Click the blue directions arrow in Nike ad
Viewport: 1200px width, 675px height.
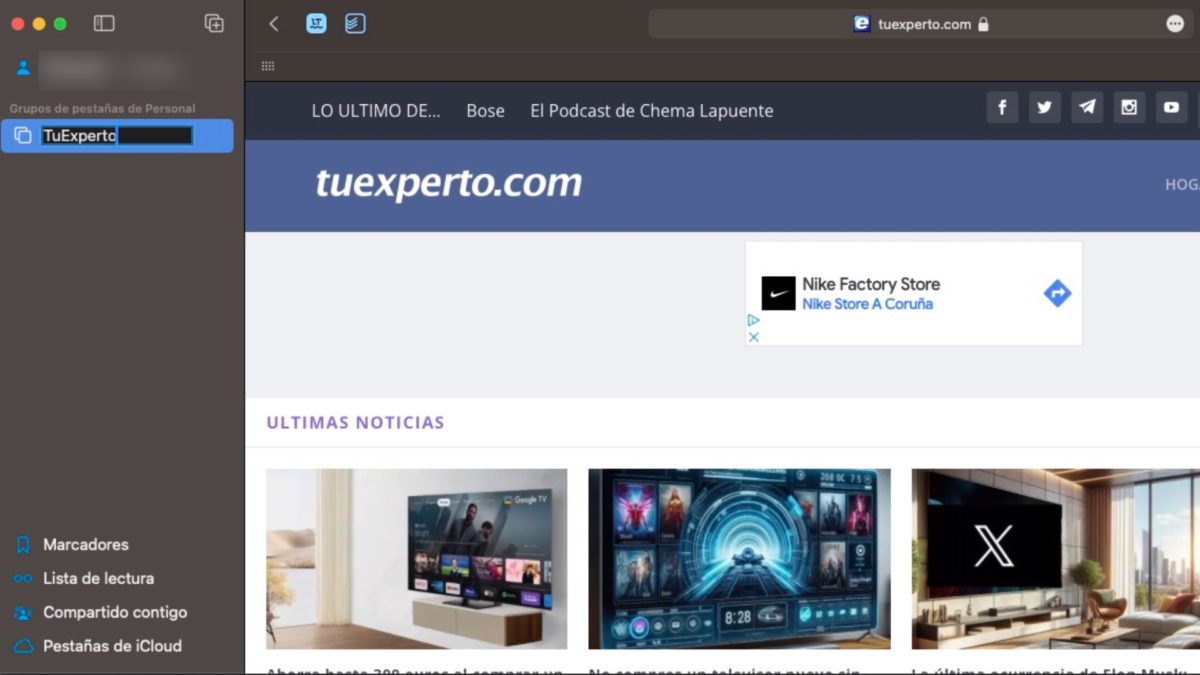pos(1057,293)
